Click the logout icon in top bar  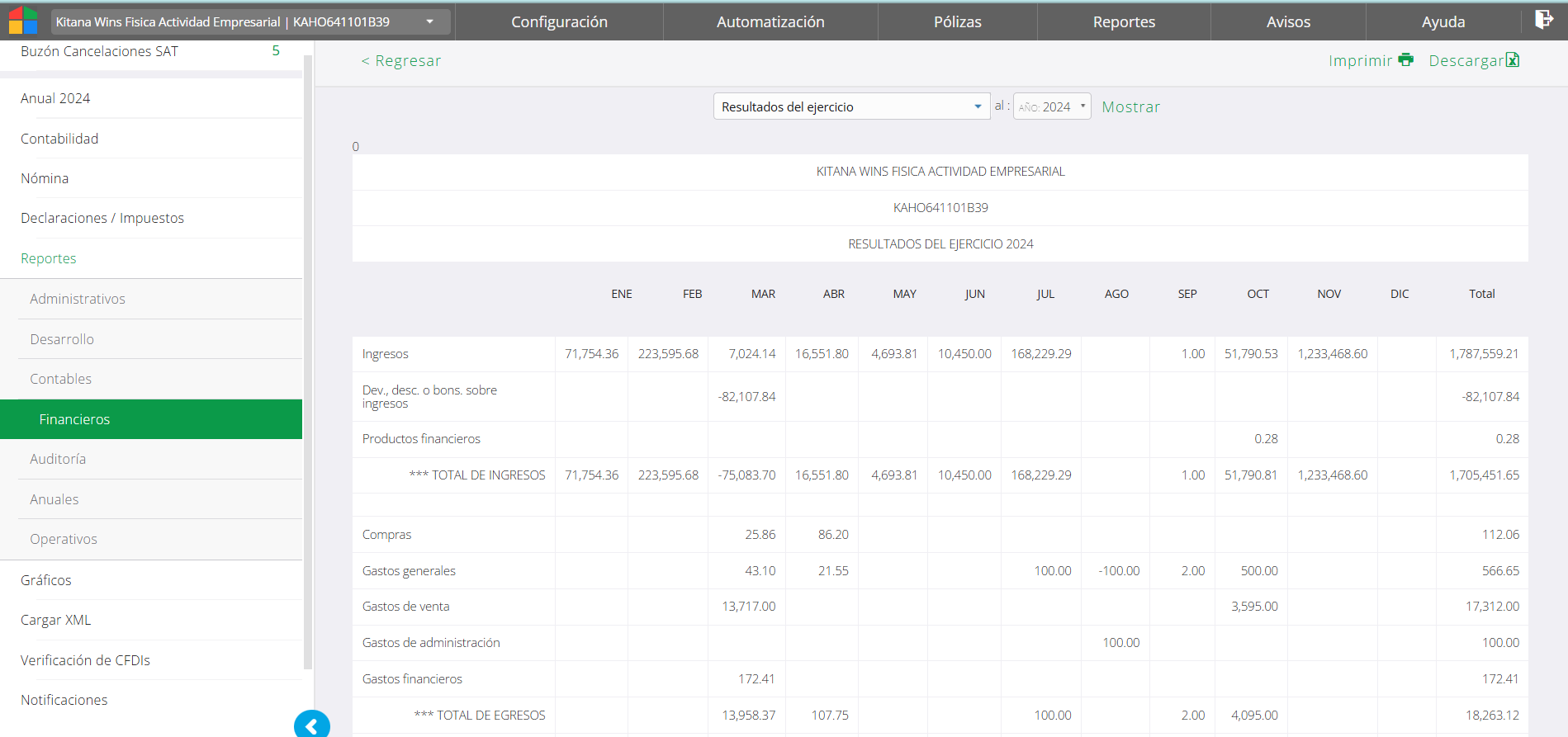pyautogui.click(x=1543, y=20)
